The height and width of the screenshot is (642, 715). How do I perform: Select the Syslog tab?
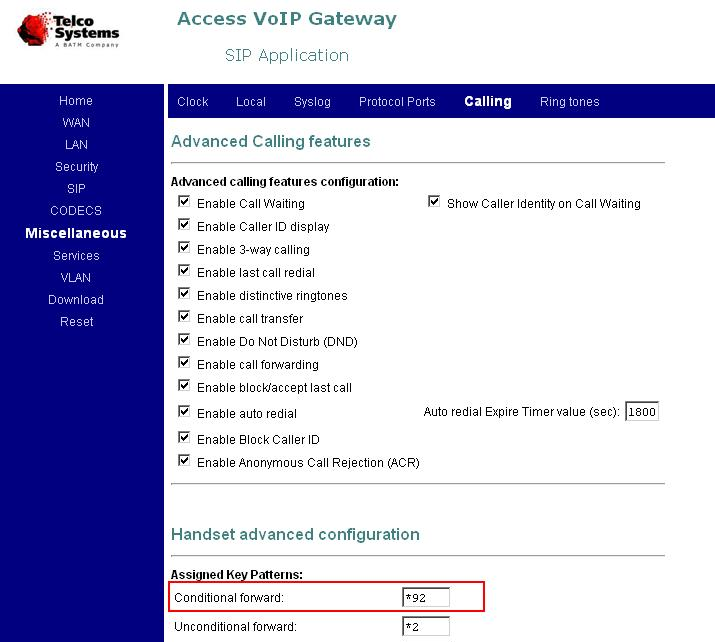312,102
